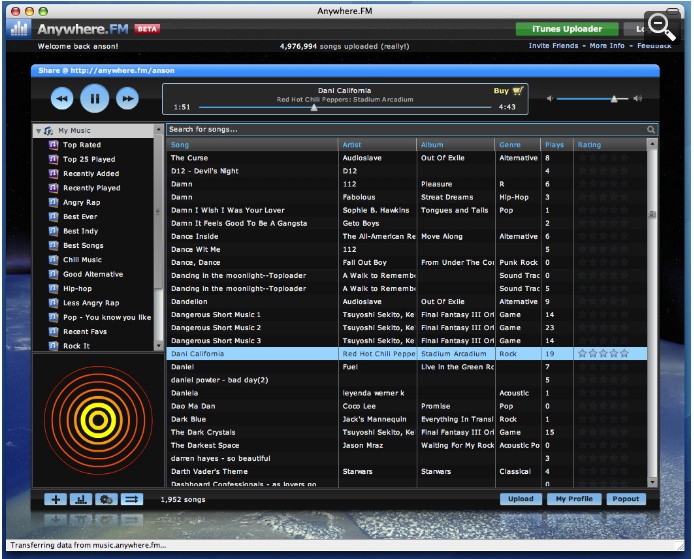Click the Feedback link
This screenshot has width=694, height=559.
click(x=654, y=46)
